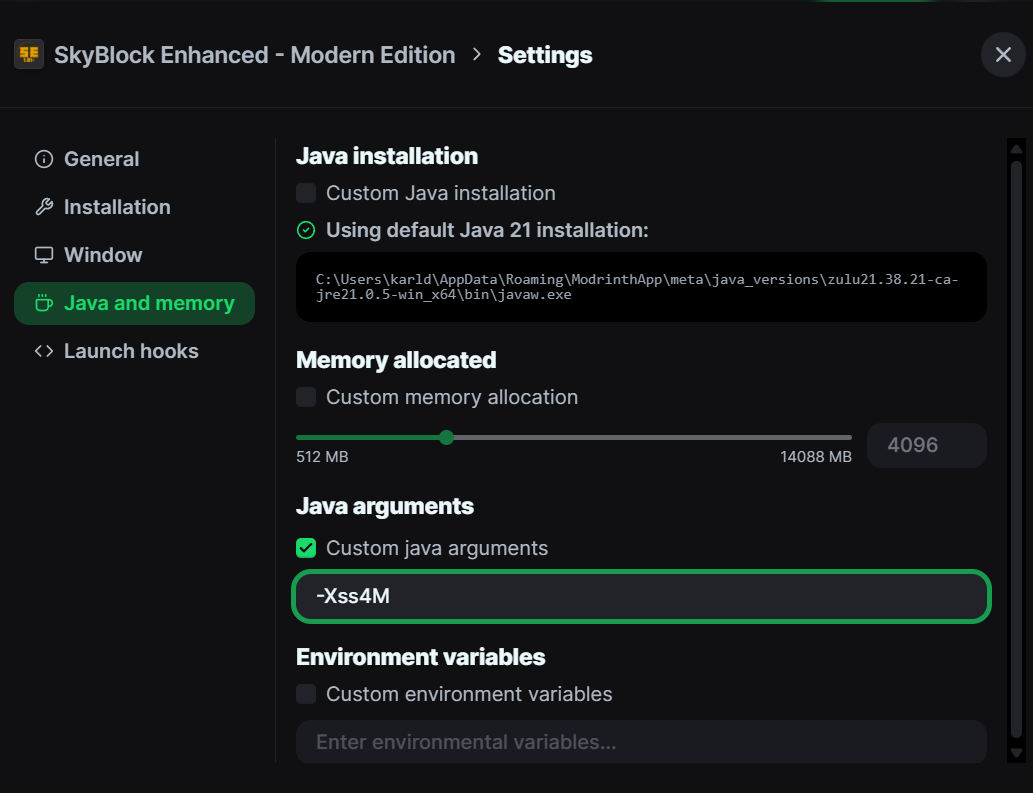Click the environmental variables input field
1033x793 pixels.
pyautogui.click(x=641, y=742)
